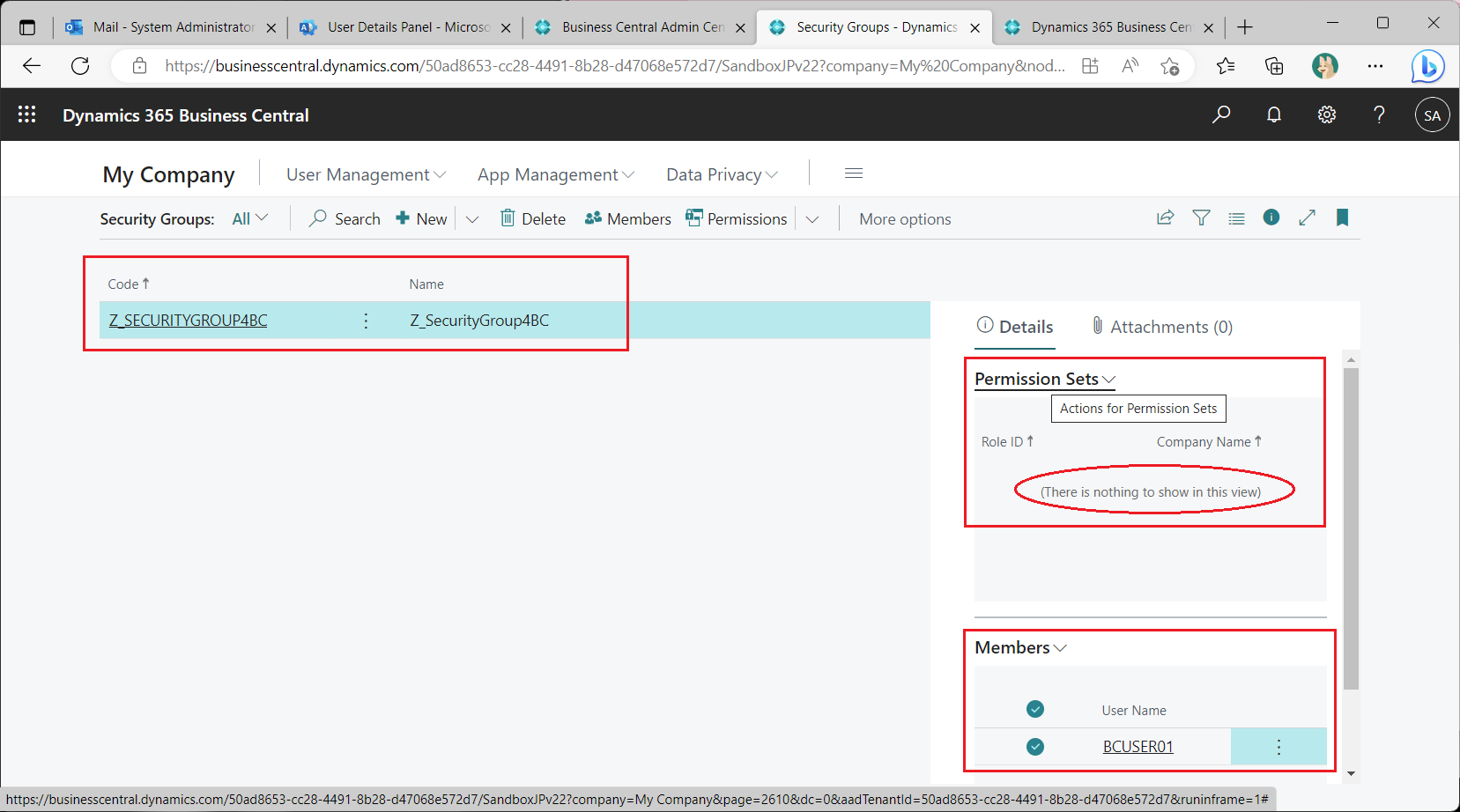Open the All security groups filter dropdown

point(249,218)
